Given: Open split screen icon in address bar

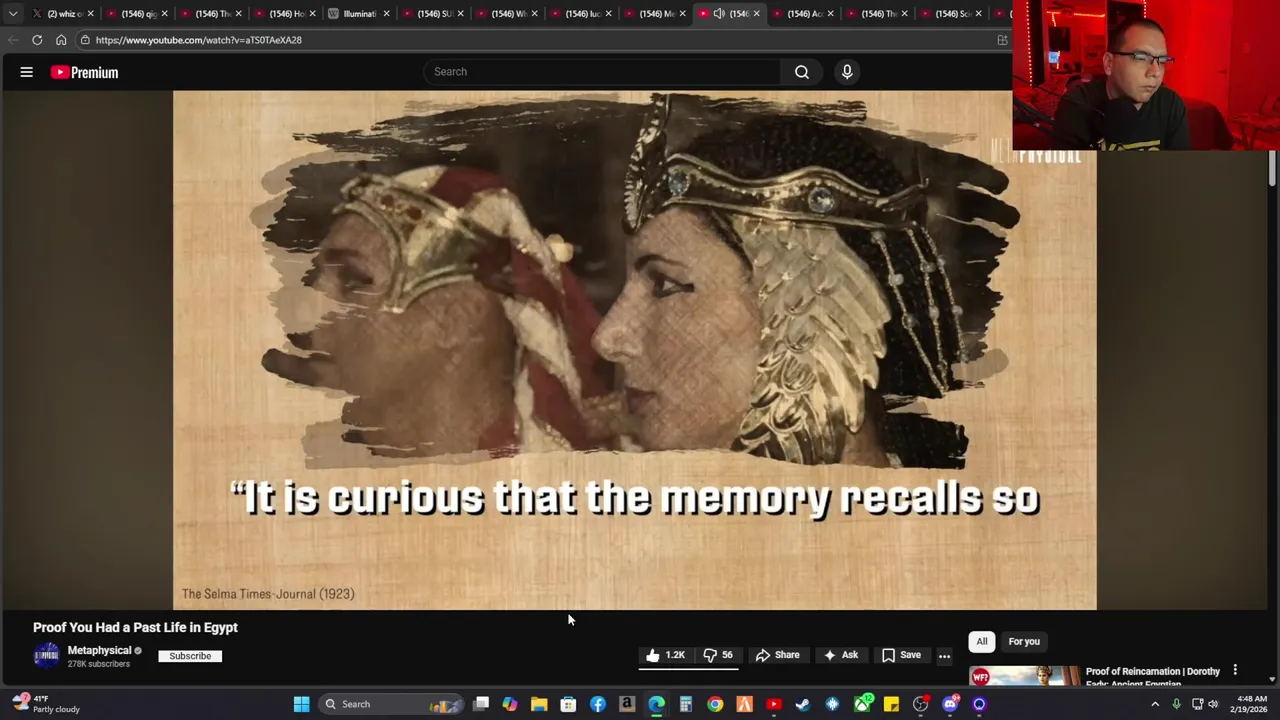Looking at the screenshot, I should tap(1002, 40).
